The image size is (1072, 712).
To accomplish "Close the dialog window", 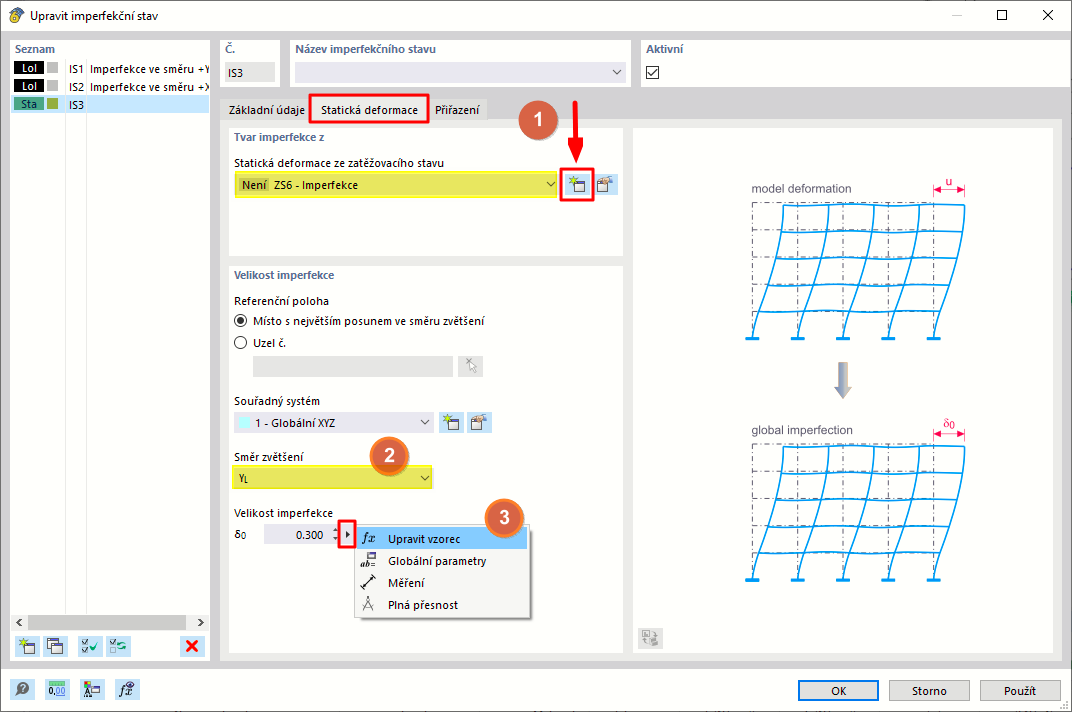I will pos(1047,15).
